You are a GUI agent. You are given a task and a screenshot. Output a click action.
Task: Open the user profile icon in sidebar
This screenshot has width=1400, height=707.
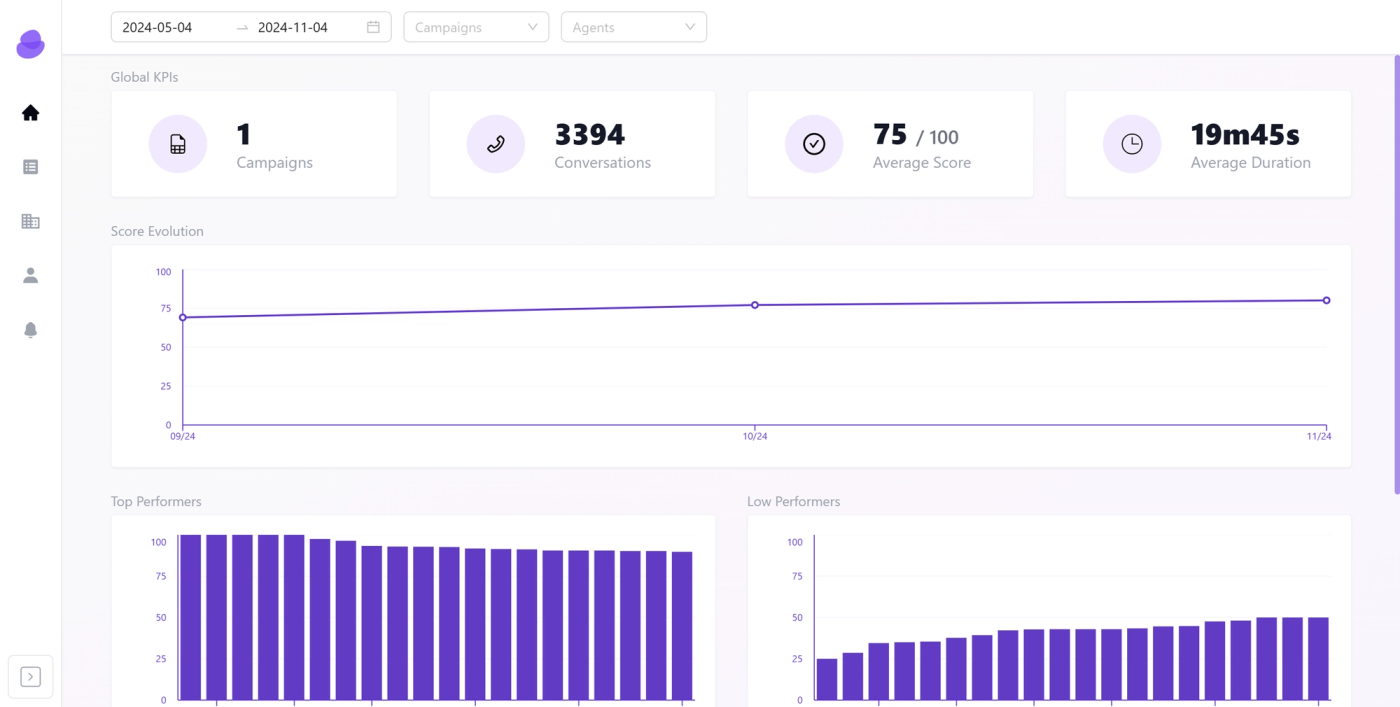click(x=30, y=275)
